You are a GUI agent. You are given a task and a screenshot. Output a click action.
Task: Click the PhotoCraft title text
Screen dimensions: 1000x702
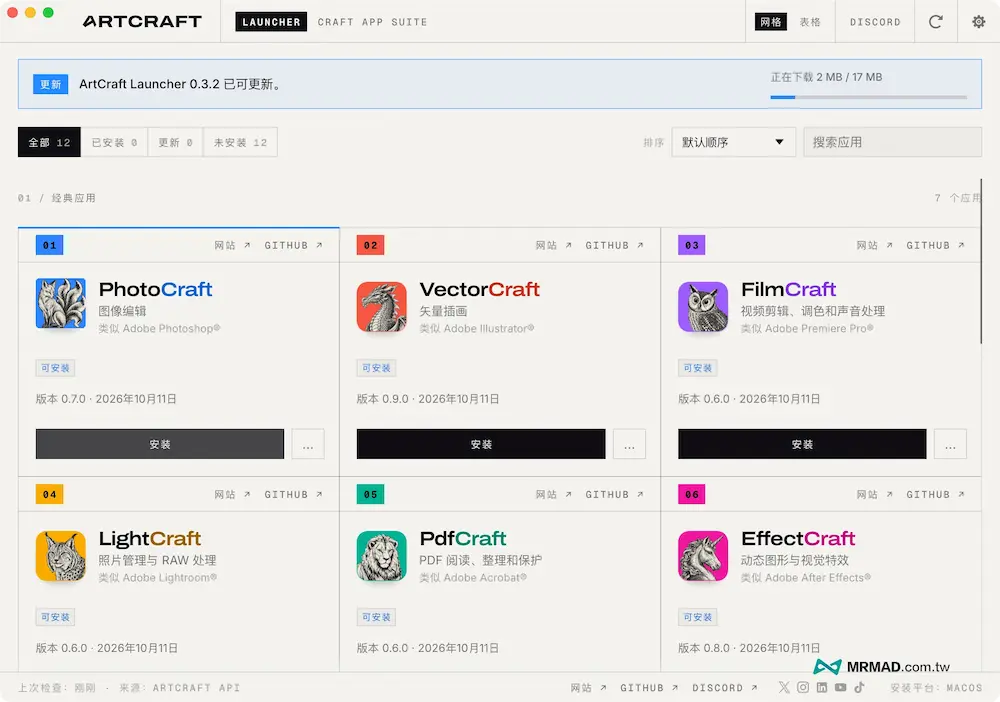click(x=155, y=289)
